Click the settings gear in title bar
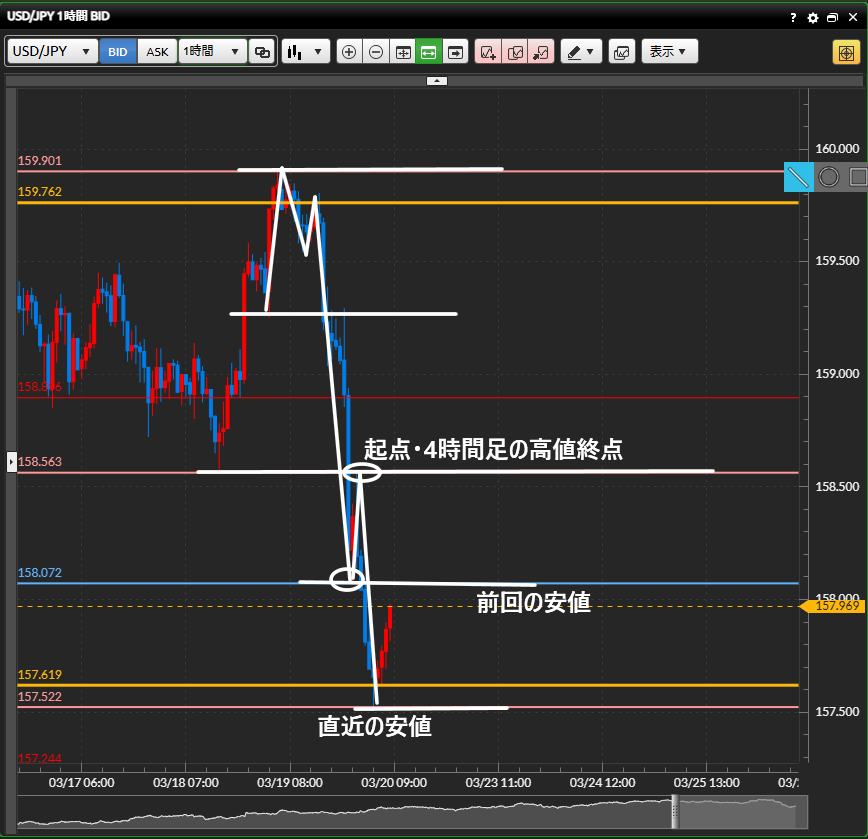Image resolution: width=868 pixels, height=839 pixels. (x=812, y=18)
